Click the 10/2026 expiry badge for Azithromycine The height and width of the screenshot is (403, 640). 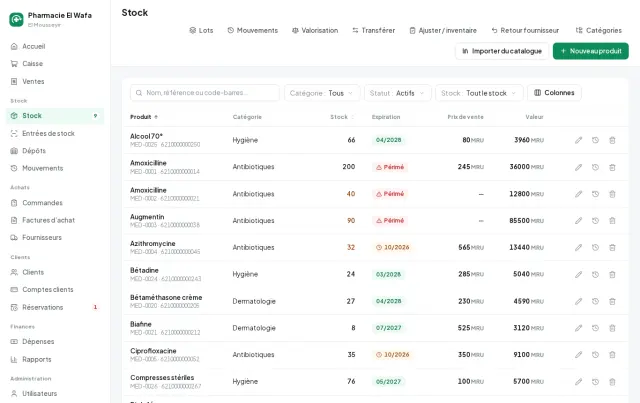tap(392, 247)
